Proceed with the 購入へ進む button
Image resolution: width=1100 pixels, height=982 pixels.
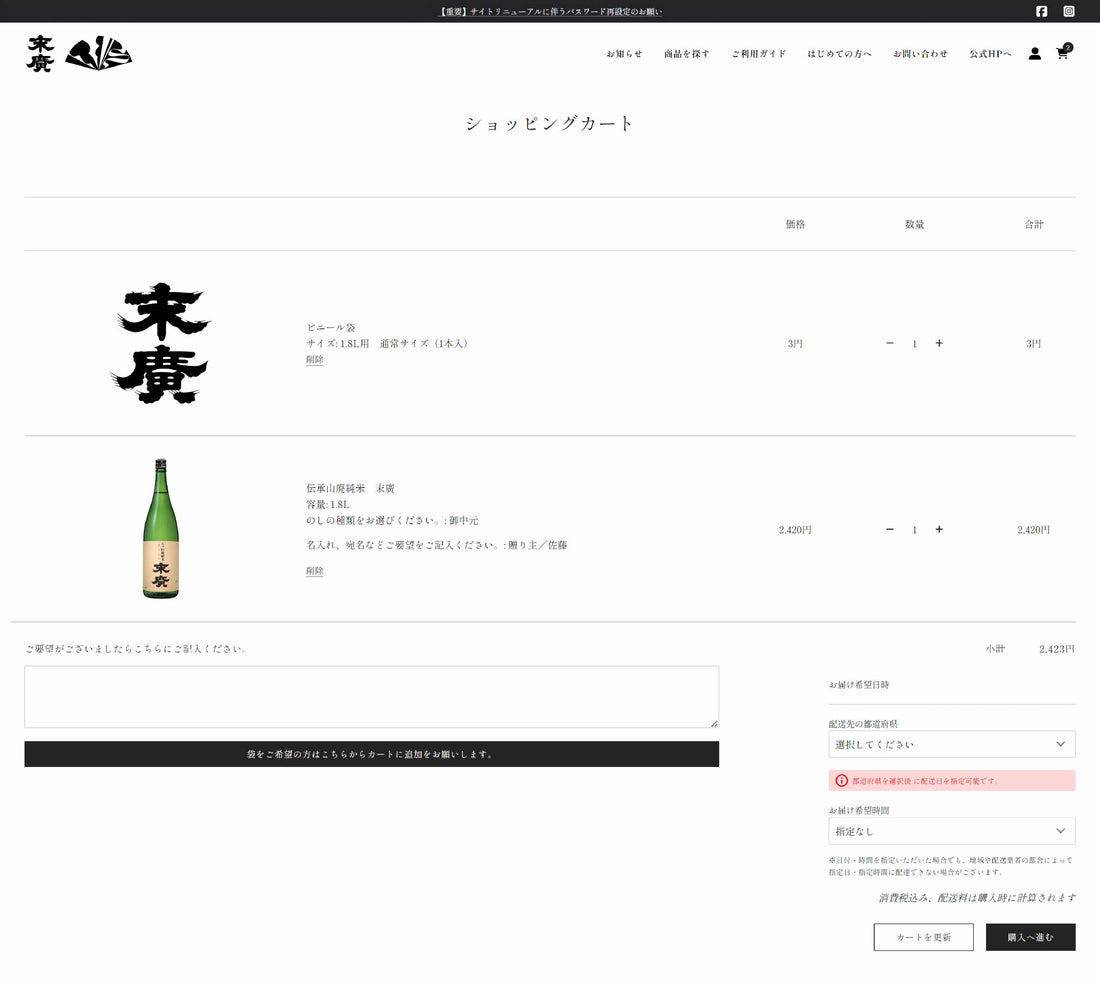1030,937
